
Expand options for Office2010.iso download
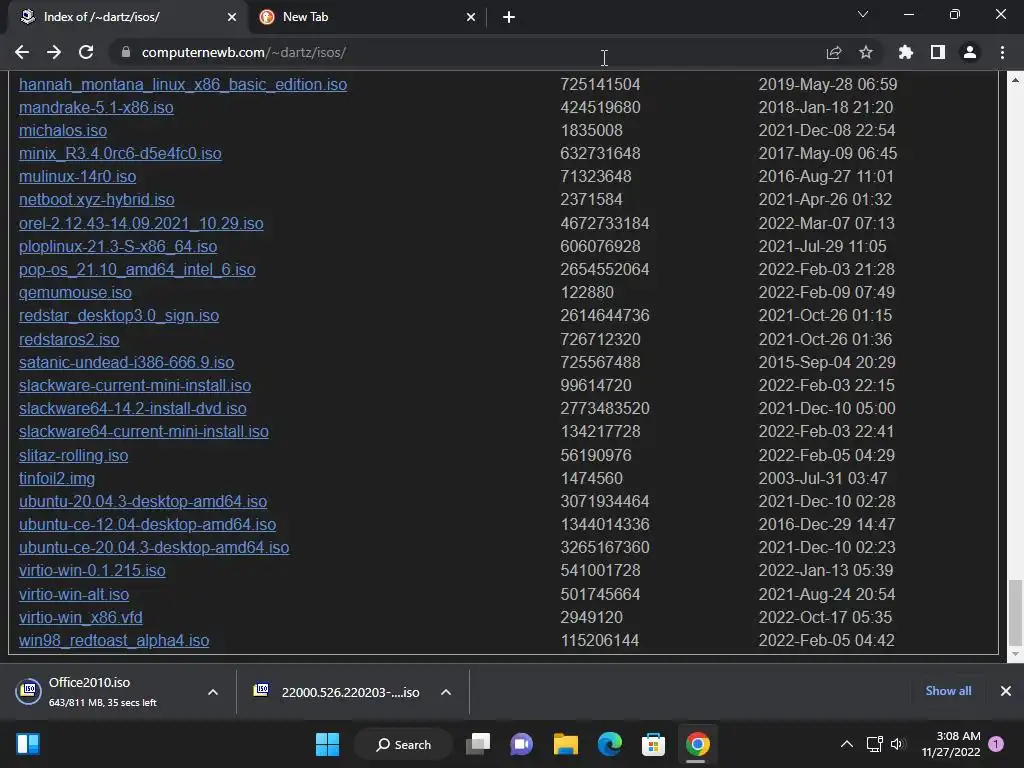[213, 692]
